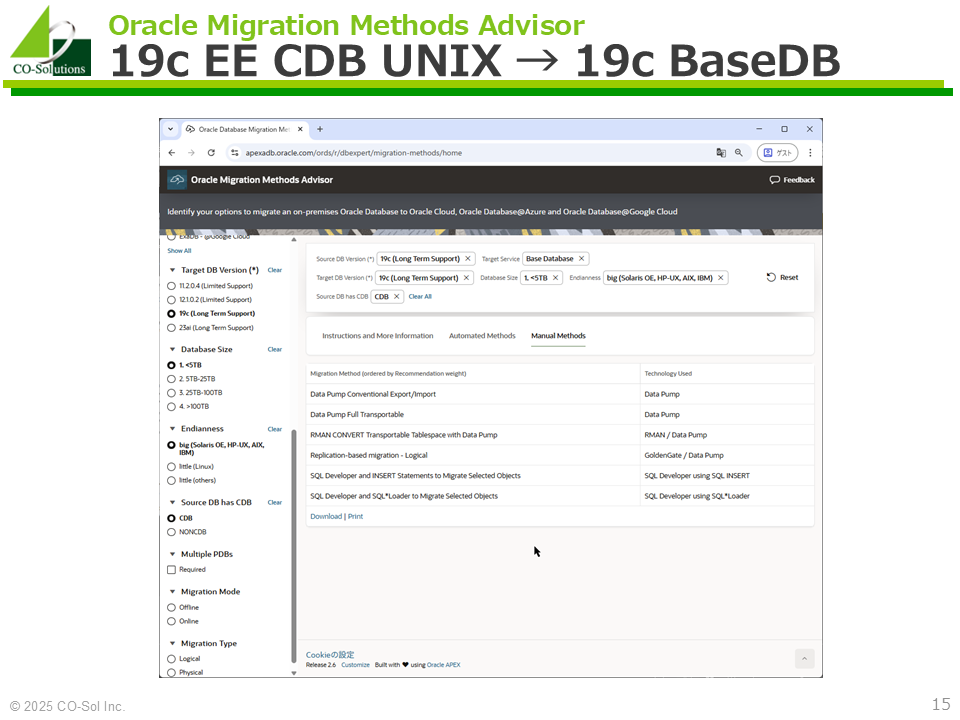Collapse the Multiple PDBs section
The width and height of the screenshot is (960, 720).
pyautogui.click(x=172, y=555)
